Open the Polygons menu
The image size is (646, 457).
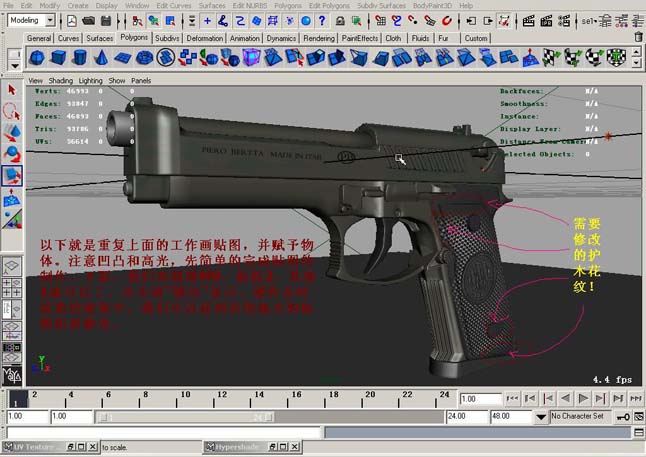tap(288, 5)
